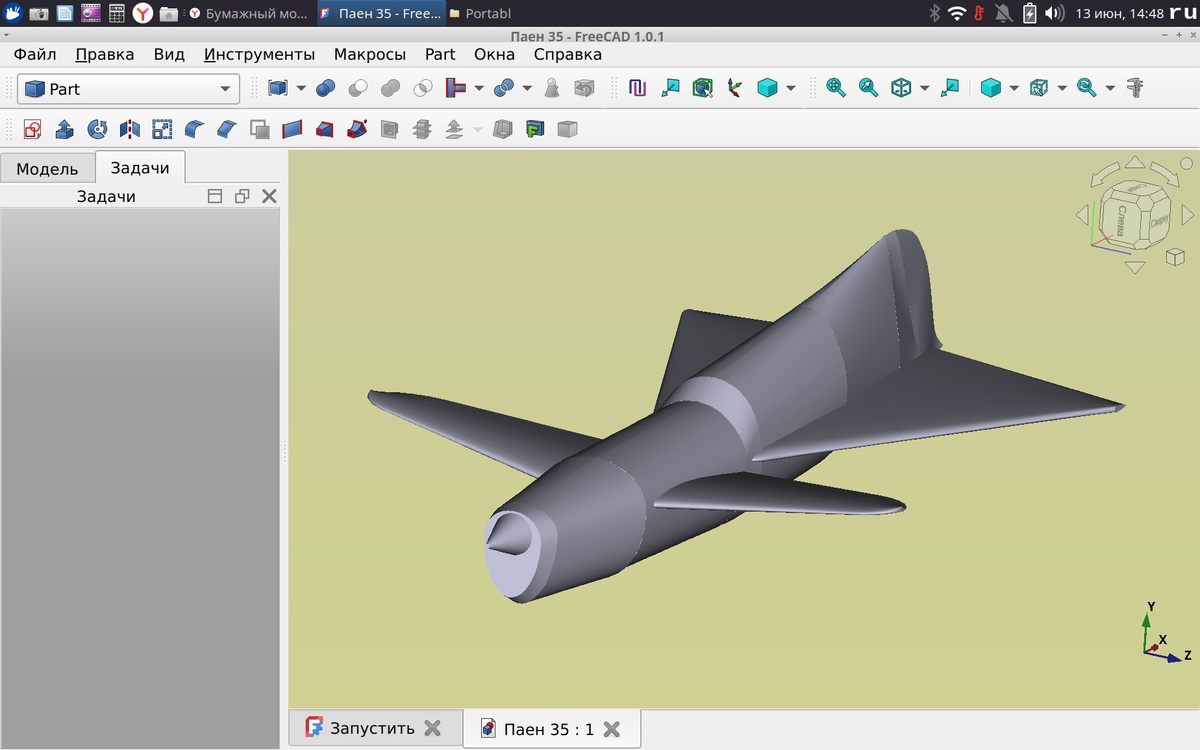Viewport: 1200px width, 750px height.
Task: Select the Revolve tool
Action: 97,129
